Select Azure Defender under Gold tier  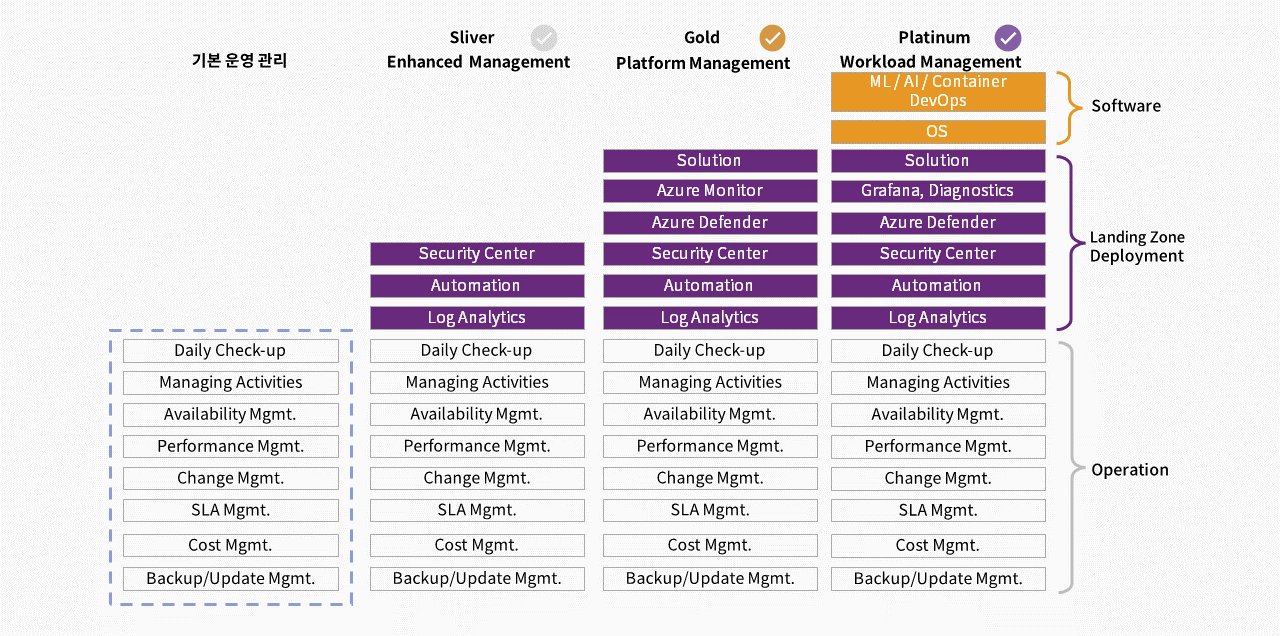coord(710,223)
